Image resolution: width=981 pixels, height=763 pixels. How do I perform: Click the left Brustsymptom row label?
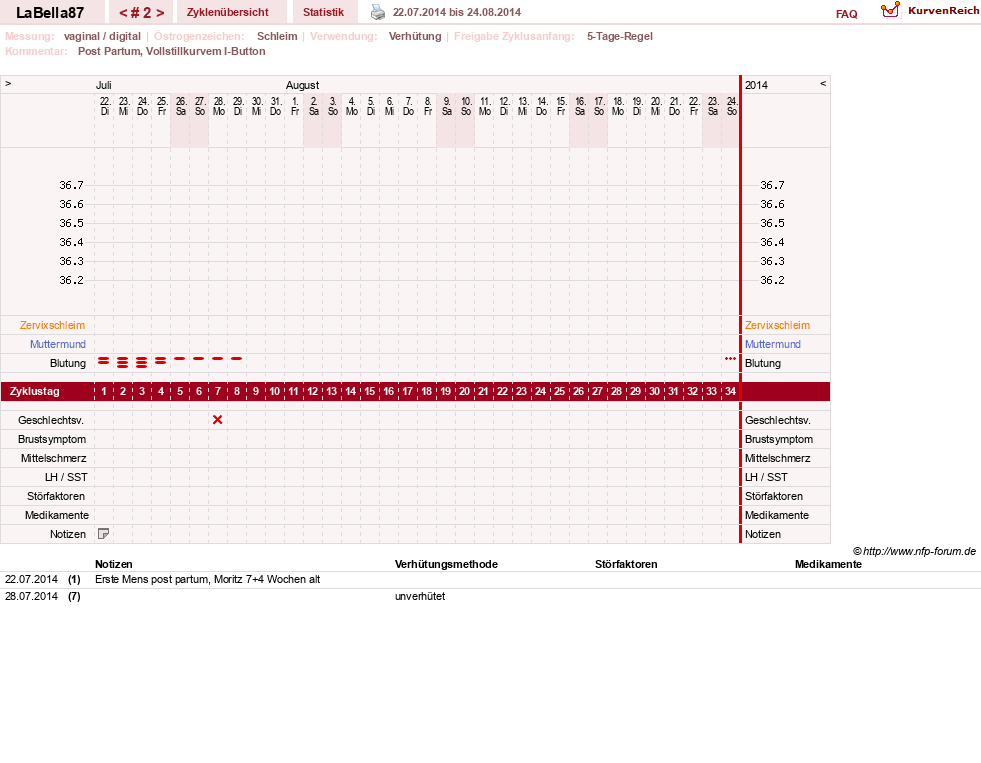(52, 439)
